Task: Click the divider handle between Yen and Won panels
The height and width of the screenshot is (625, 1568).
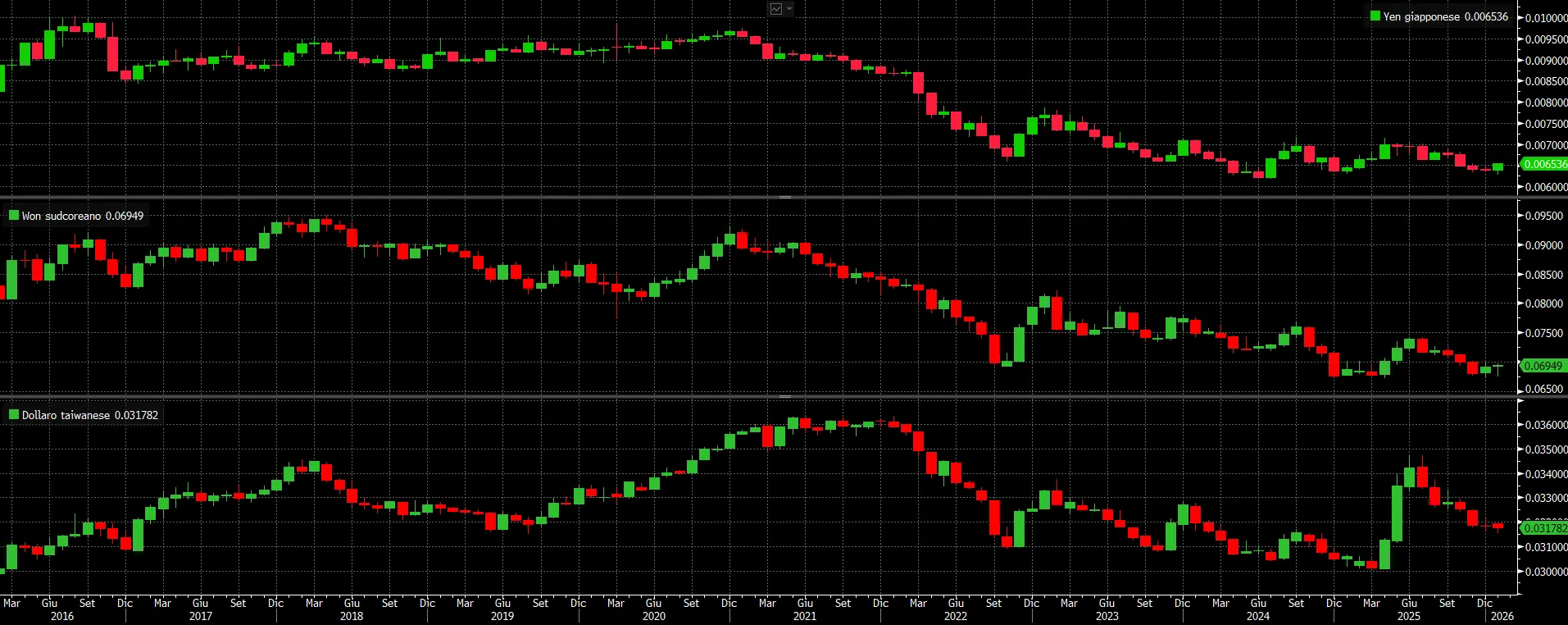Action: pos(784,197)
